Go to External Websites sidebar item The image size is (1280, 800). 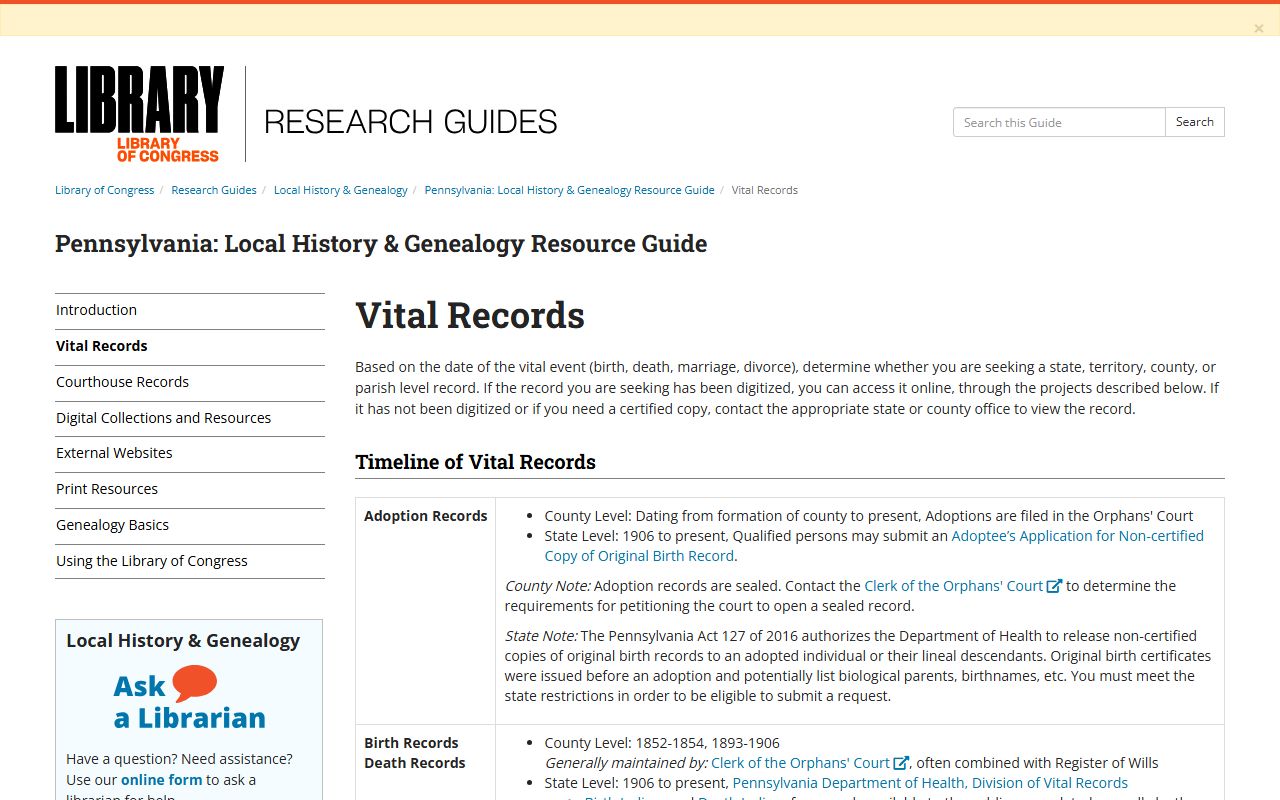click(190, 453)
